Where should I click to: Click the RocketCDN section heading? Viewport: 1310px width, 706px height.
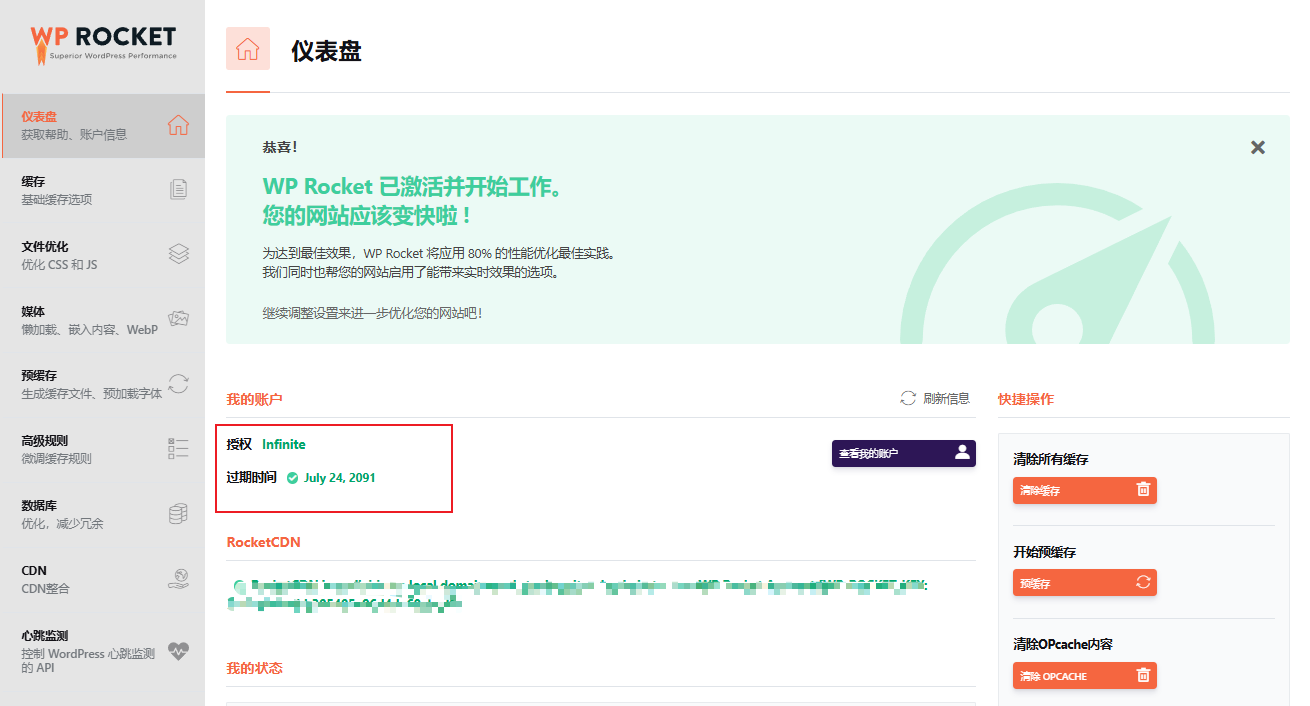[263, 542]
